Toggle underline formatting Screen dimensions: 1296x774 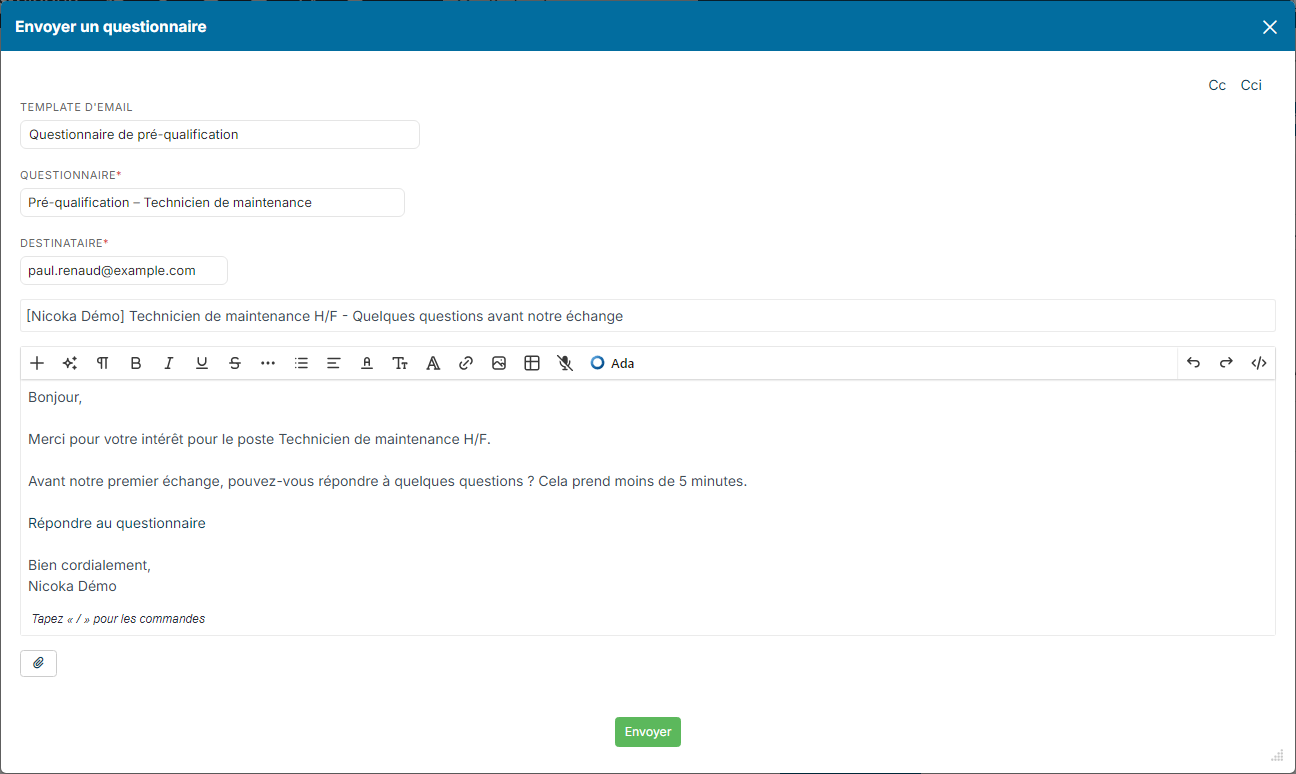[202, 363]
